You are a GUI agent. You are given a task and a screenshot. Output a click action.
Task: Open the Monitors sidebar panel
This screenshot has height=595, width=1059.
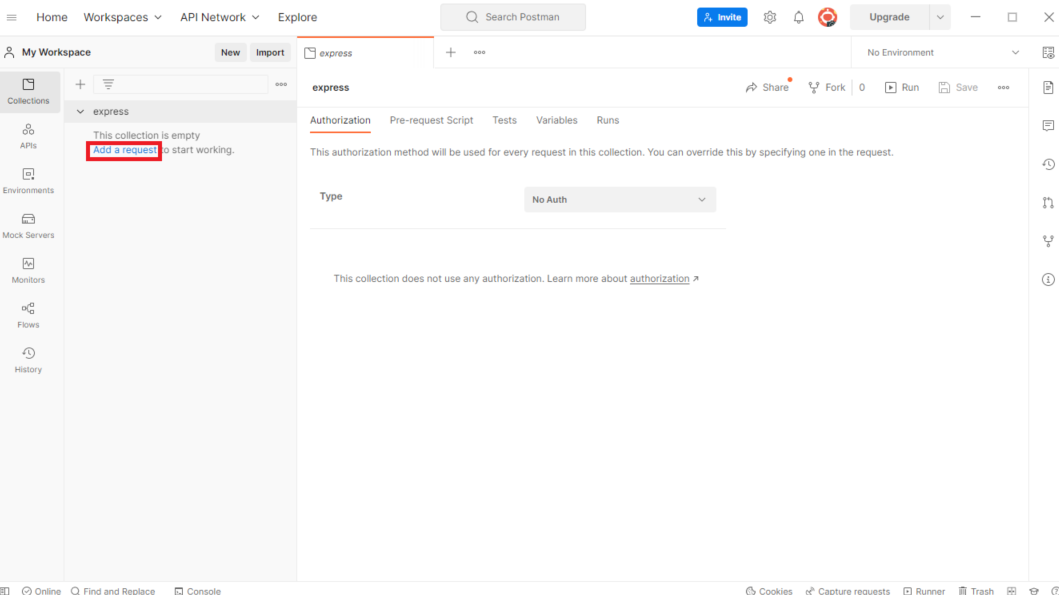coord(28,270)
